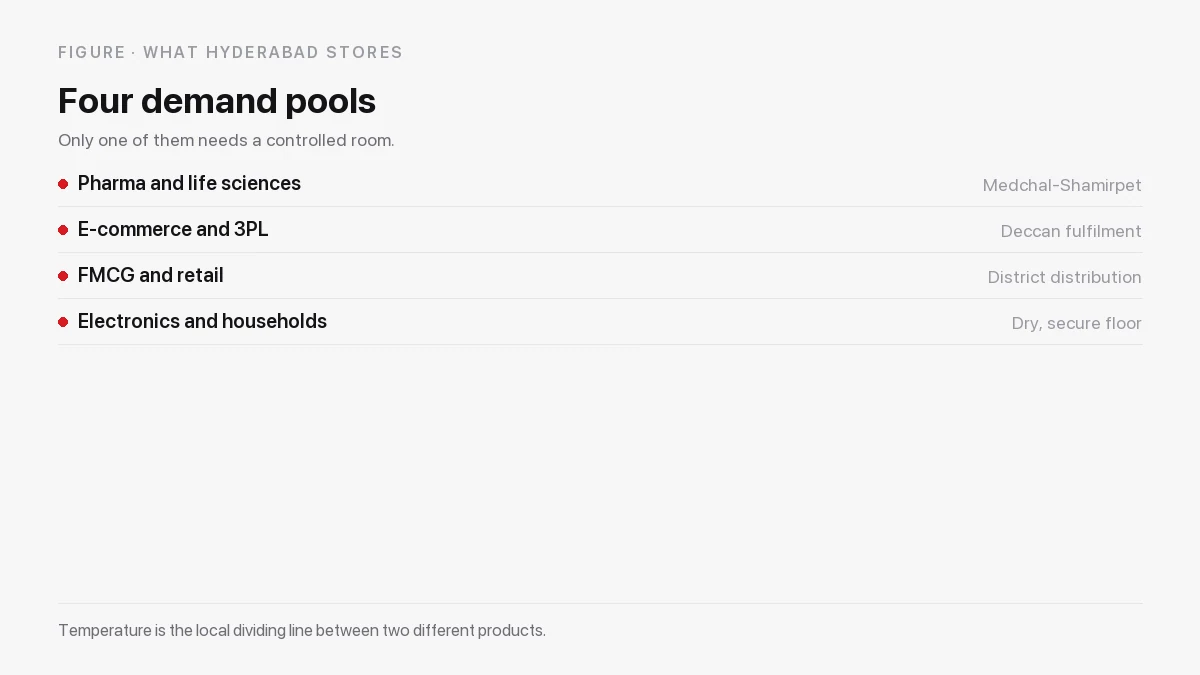This screenshot has width=1200, height=675.
Task: Click subtitle about the controlled room
Action: click(226, 140)
